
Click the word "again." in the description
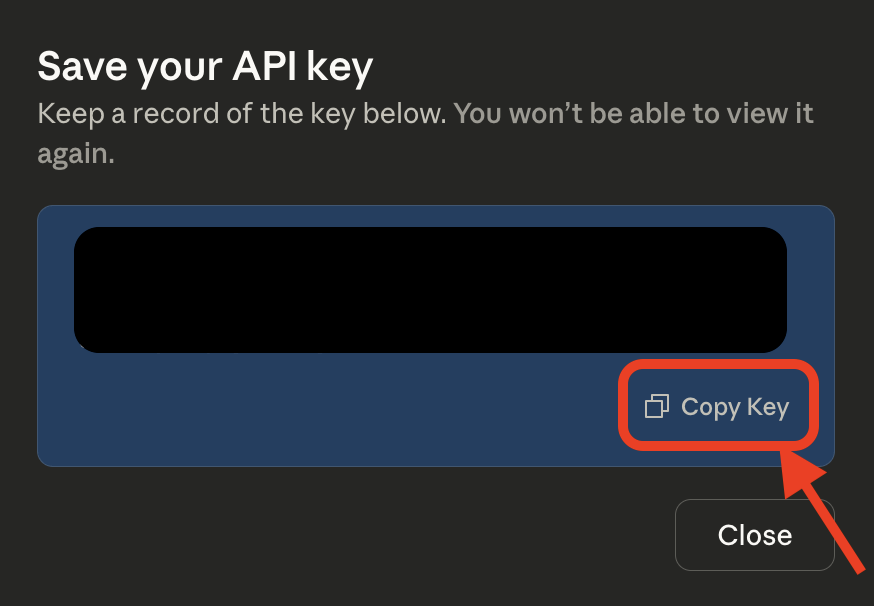click(x=76, y=154)
